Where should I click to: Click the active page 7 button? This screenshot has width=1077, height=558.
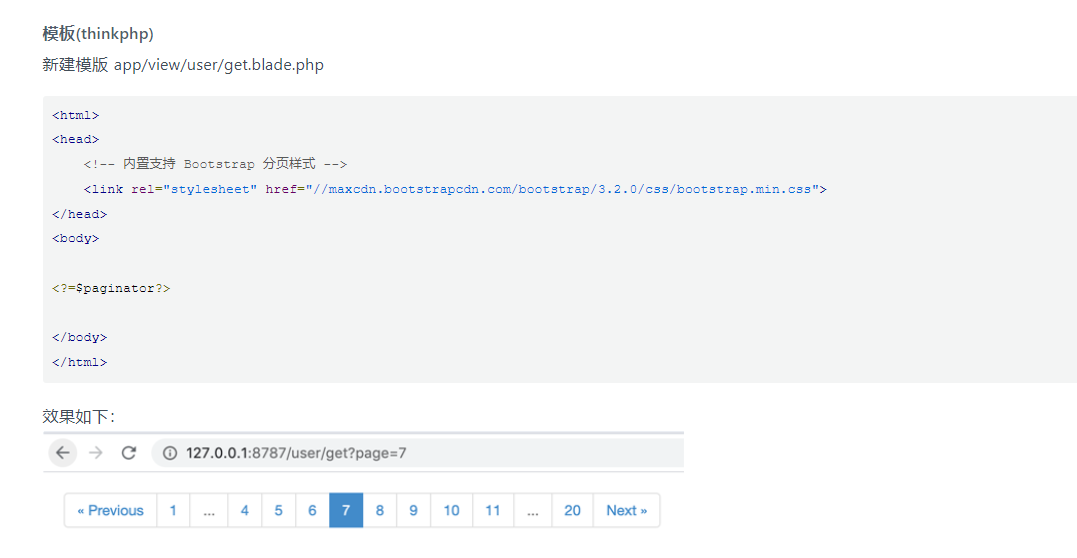click(346, 511)
